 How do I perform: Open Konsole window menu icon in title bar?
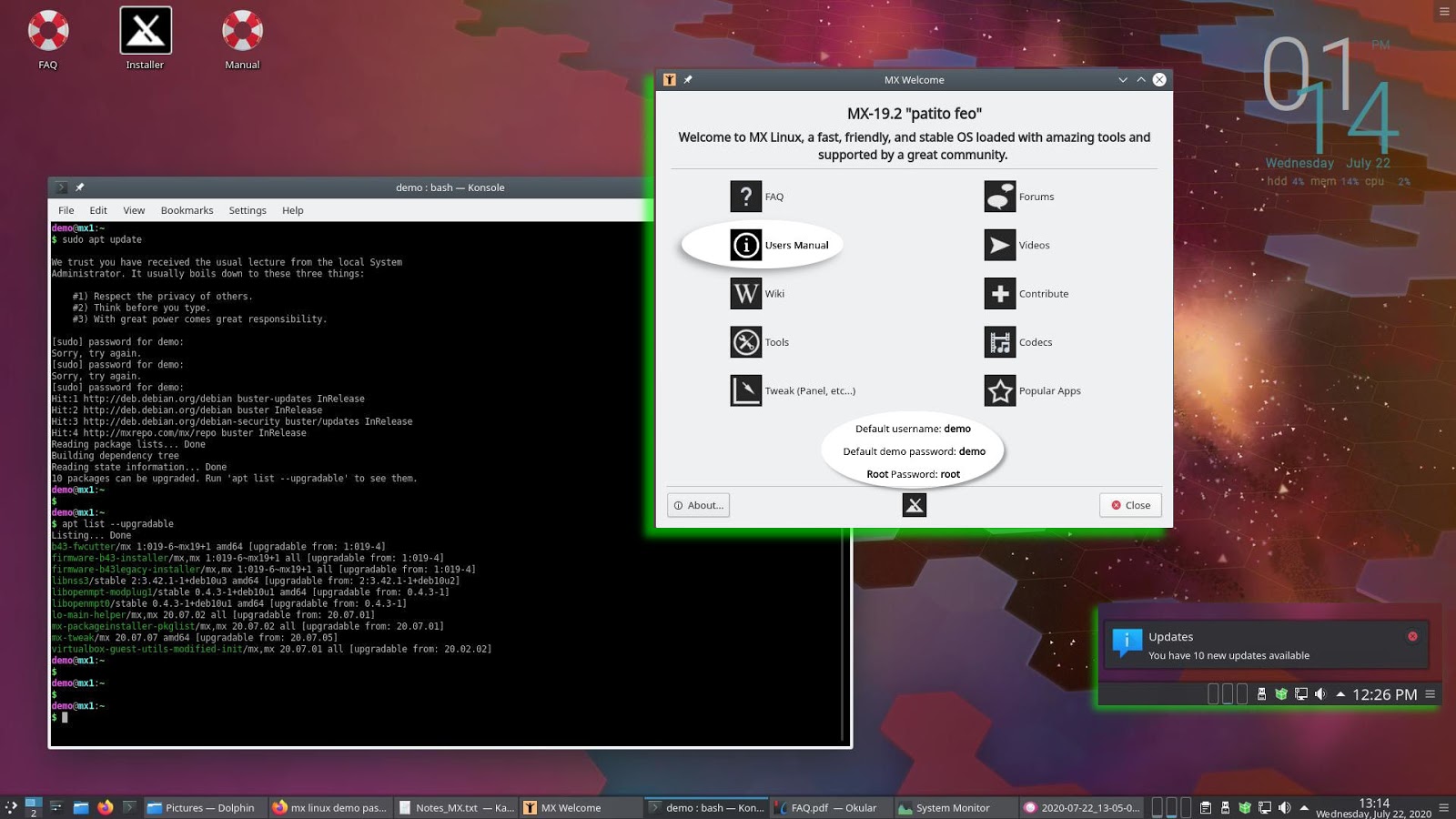pos(62,187)
